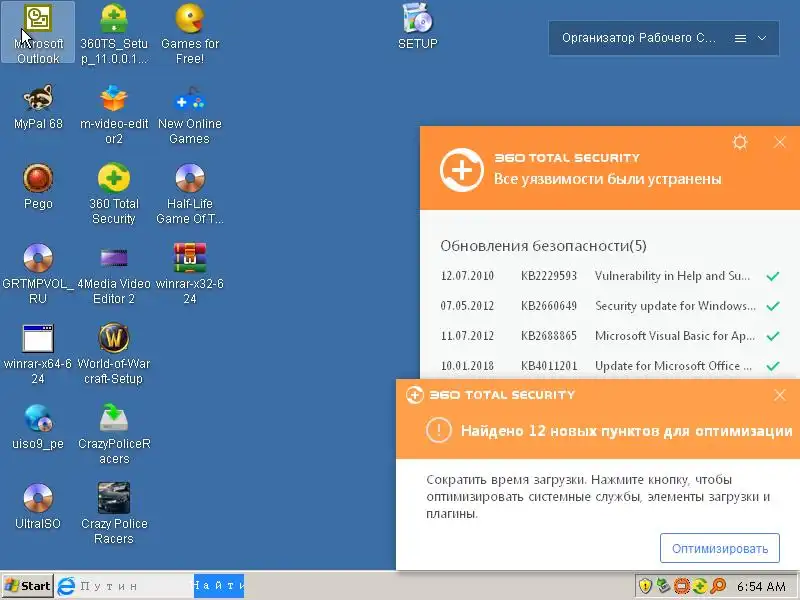The image size is (800, 600).
Task: Open the Организатор Рабочего Стола hamburger menu
Action: click(x=740, y=38)
